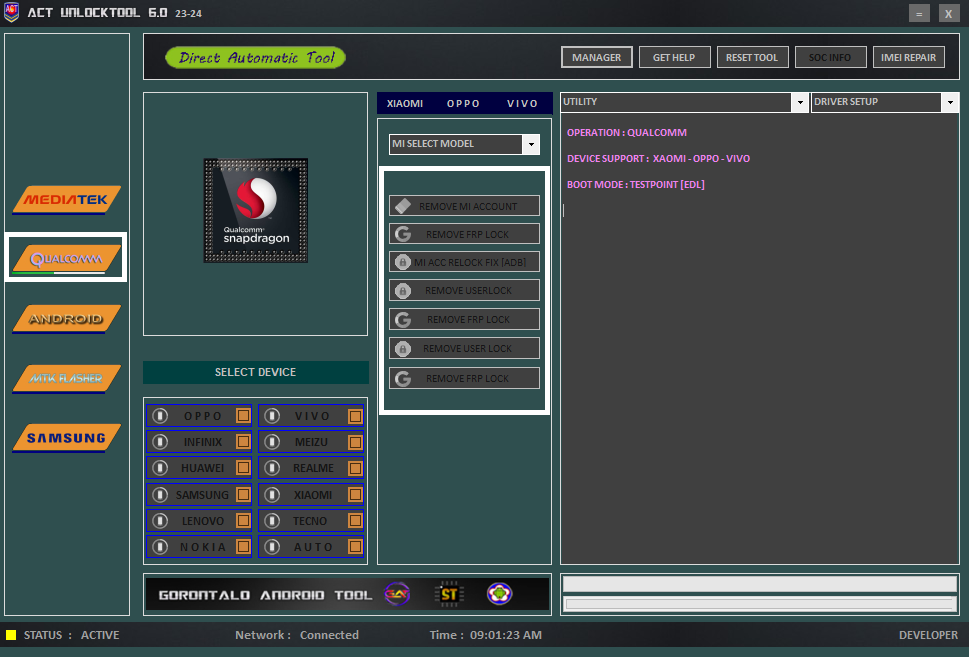Viewport: 969px width, 657px height.
Task: Check the orange box beside NOKIA
Action: pyautogui.click(x=243, y=546)
